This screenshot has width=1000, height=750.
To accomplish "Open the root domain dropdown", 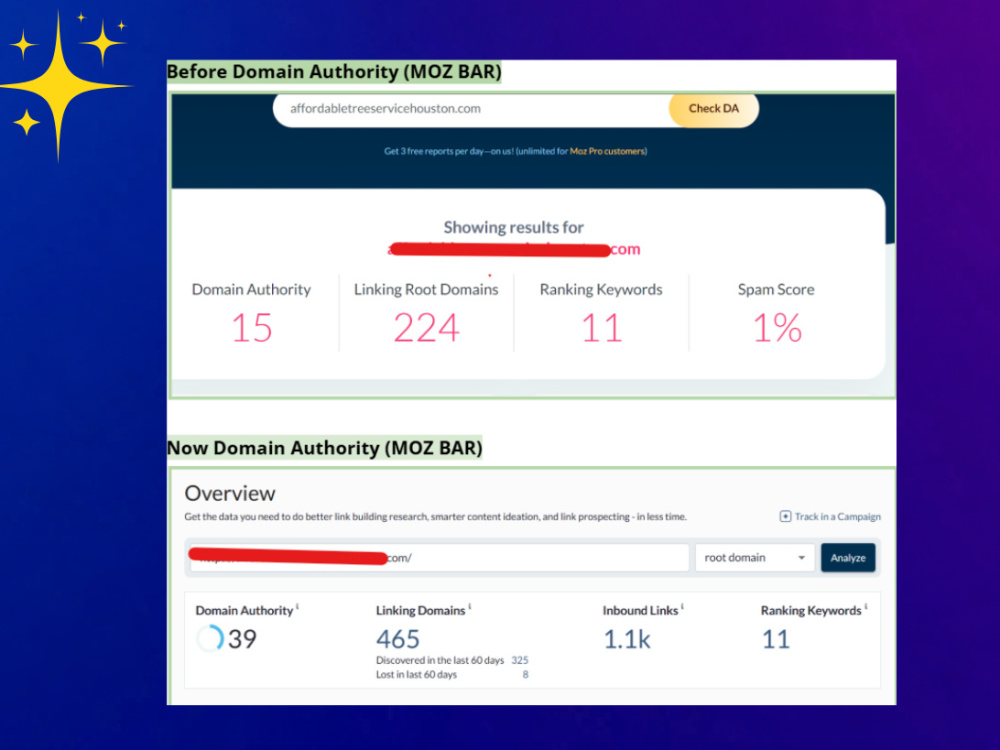I will 754,557.
